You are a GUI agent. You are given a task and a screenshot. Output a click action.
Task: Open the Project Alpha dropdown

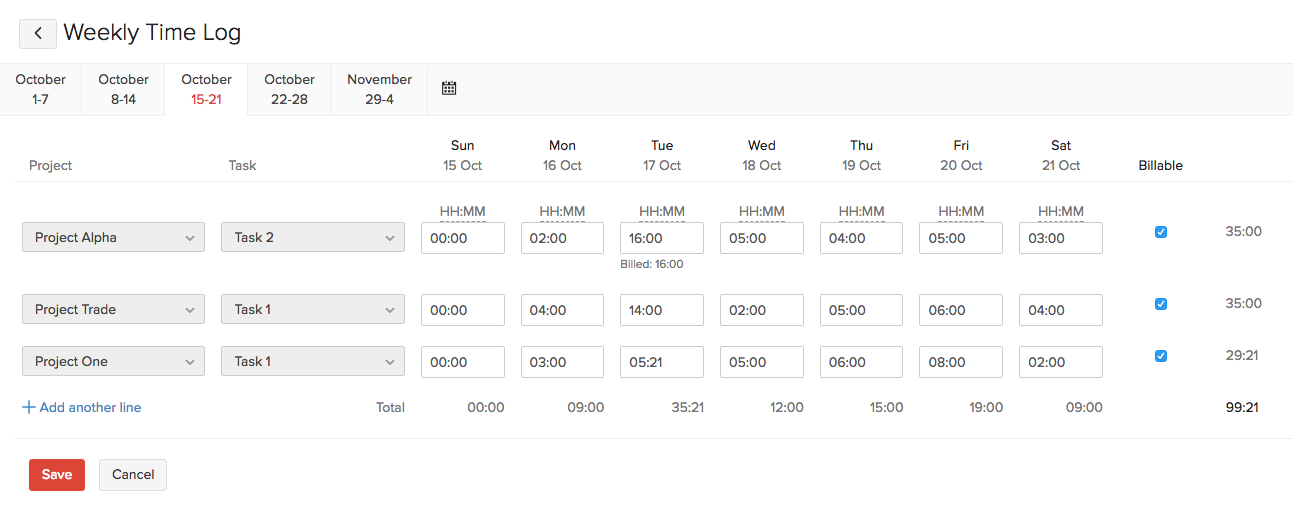pyautogui.click(x=113, y=238)
